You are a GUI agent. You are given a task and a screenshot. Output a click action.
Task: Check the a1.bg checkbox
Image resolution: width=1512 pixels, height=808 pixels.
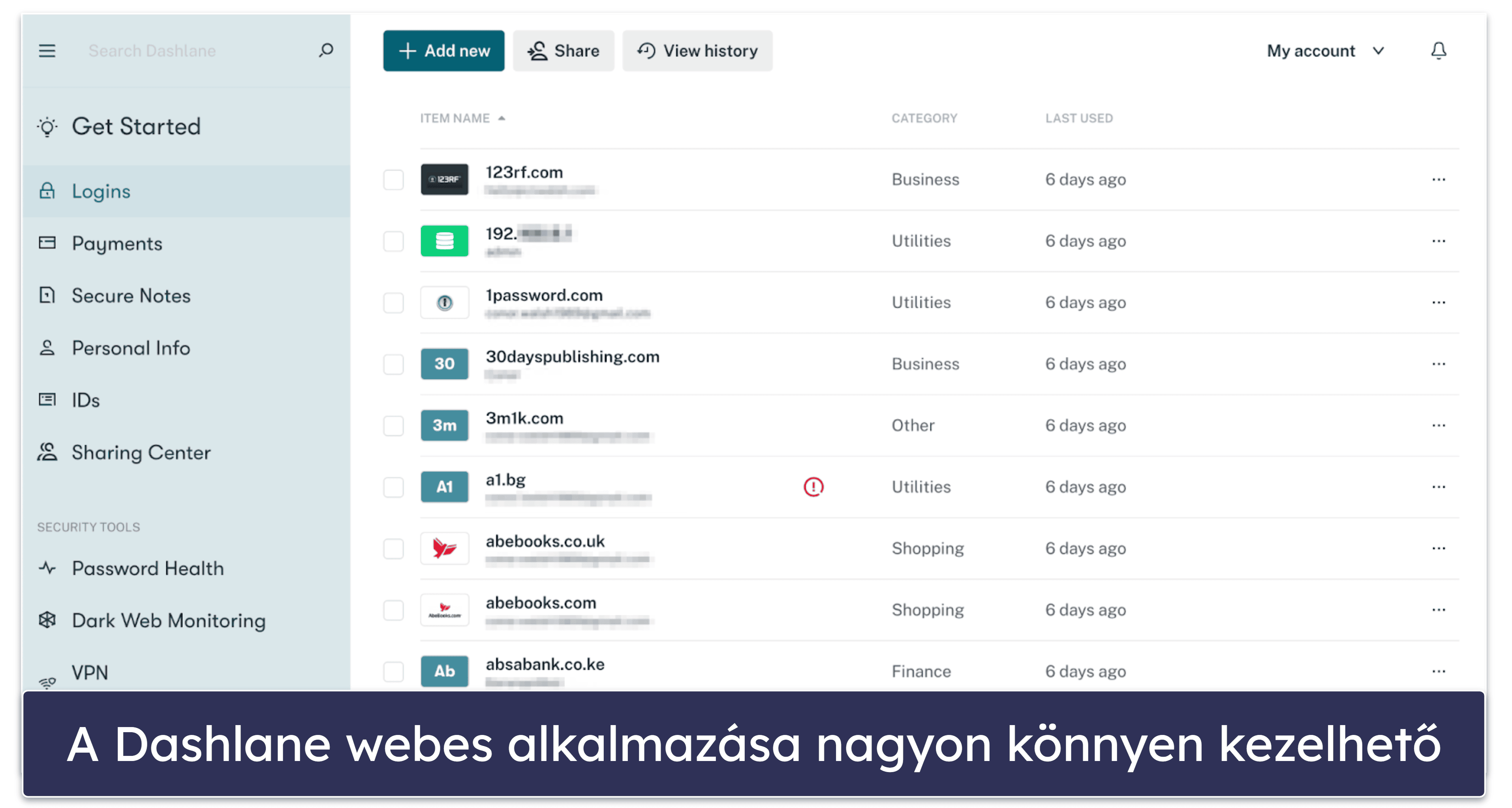tap(393, 487)
